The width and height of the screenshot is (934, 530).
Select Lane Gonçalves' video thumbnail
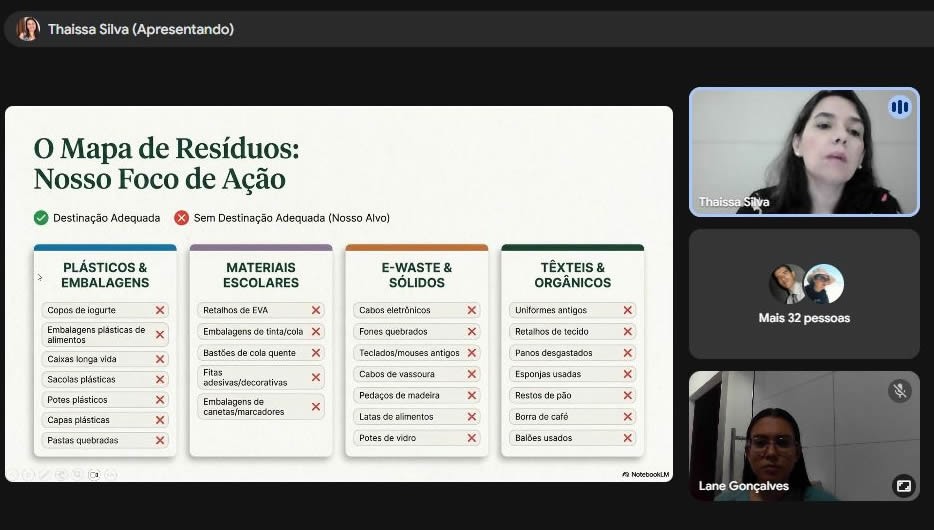coord(804,436)
